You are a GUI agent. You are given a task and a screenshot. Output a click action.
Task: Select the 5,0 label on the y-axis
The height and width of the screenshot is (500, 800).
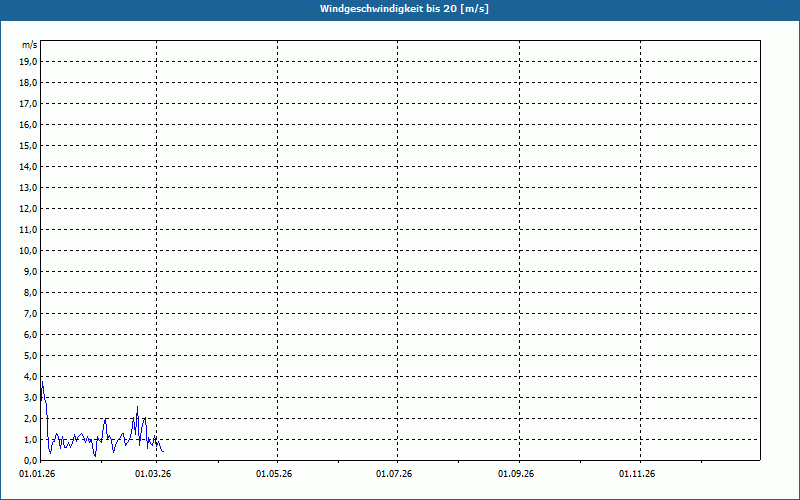(x=30, y=356)
